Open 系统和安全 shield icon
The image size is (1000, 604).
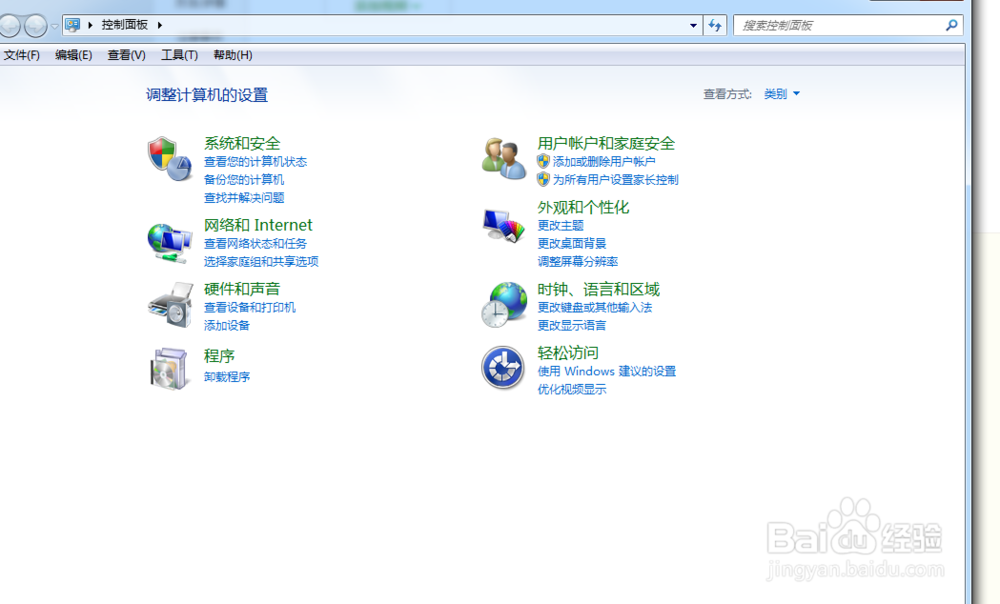click(x=170, y=158)
